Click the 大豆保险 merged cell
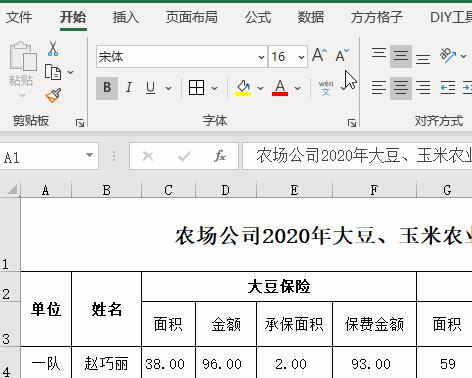 click(279, 287)
